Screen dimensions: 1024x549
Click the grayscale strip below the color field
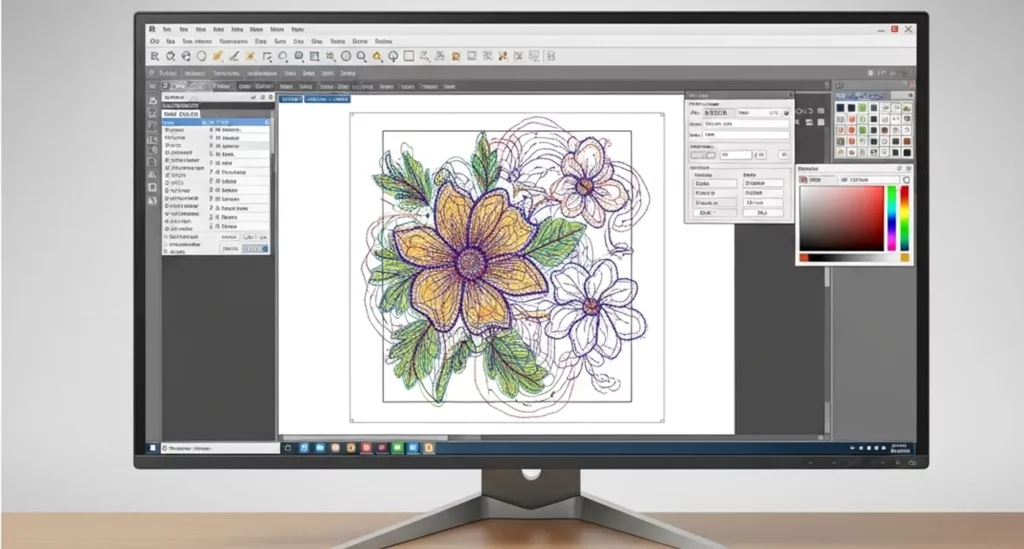(x=854, y=258)
